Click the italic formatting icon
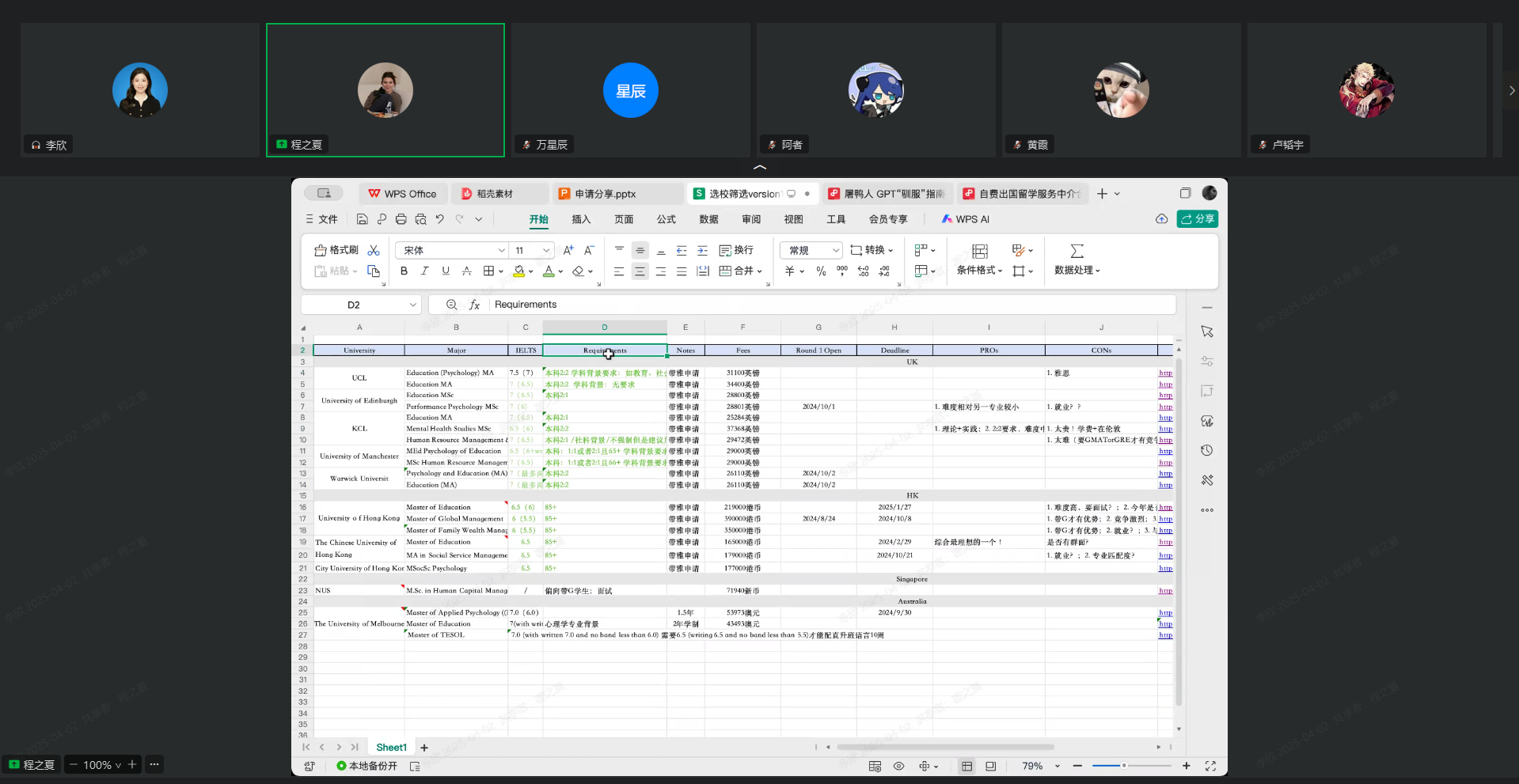The image size is (1519, 784). click(x=425, y=271)
